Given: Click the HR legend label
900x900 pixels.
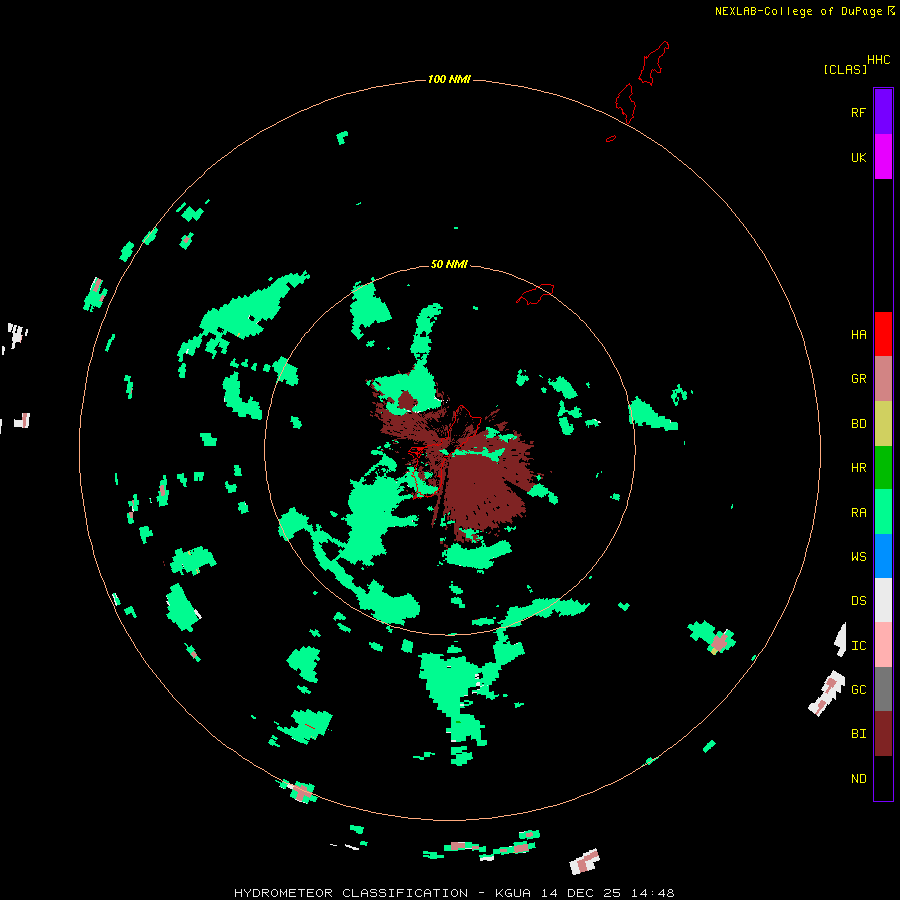Looking at the screenshot, I should click(x=858, y=468).
